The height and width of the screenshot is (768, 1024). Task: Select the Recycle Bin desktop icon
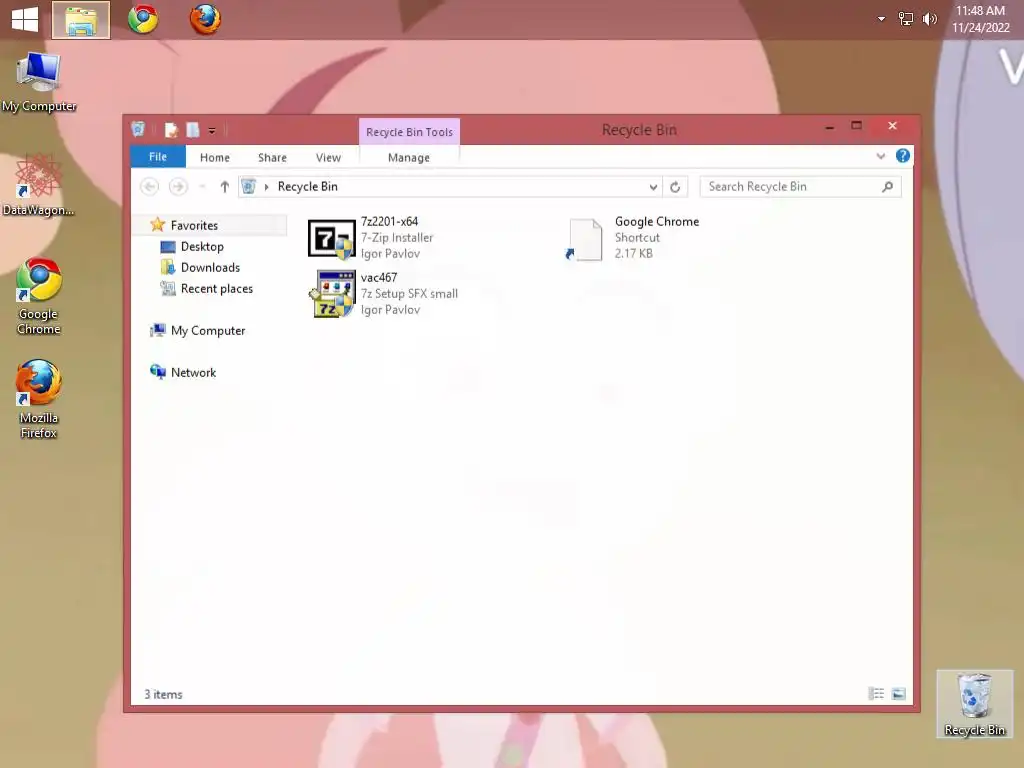click(974, 704)
